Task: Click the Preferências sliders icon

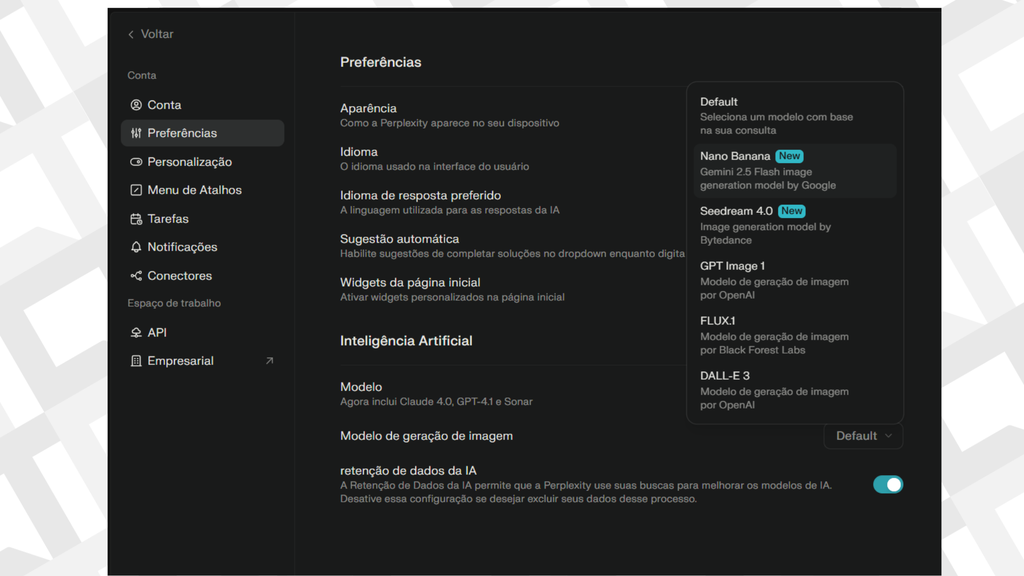Action: click(x=136, y=133)
